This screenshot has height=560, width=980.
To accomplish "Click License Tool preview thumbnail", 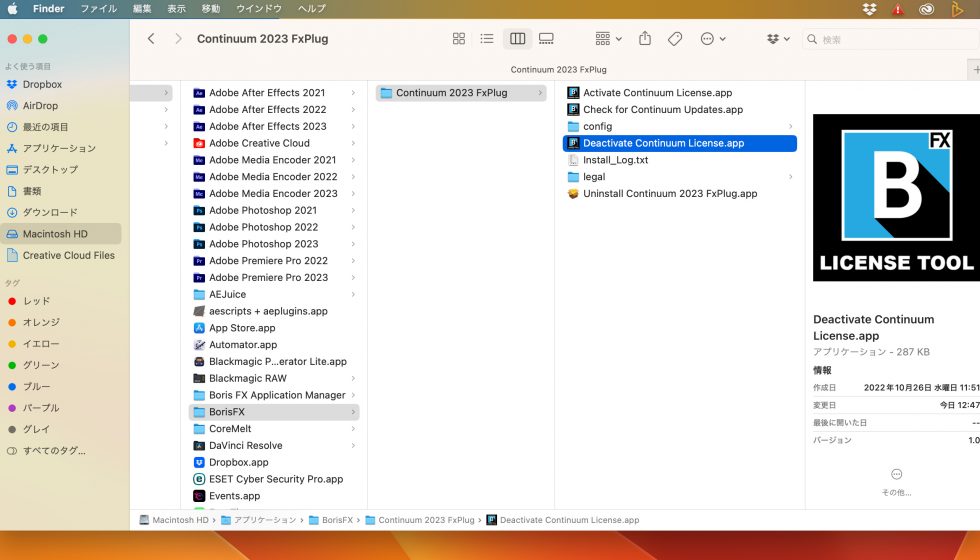I will [896, 198].
